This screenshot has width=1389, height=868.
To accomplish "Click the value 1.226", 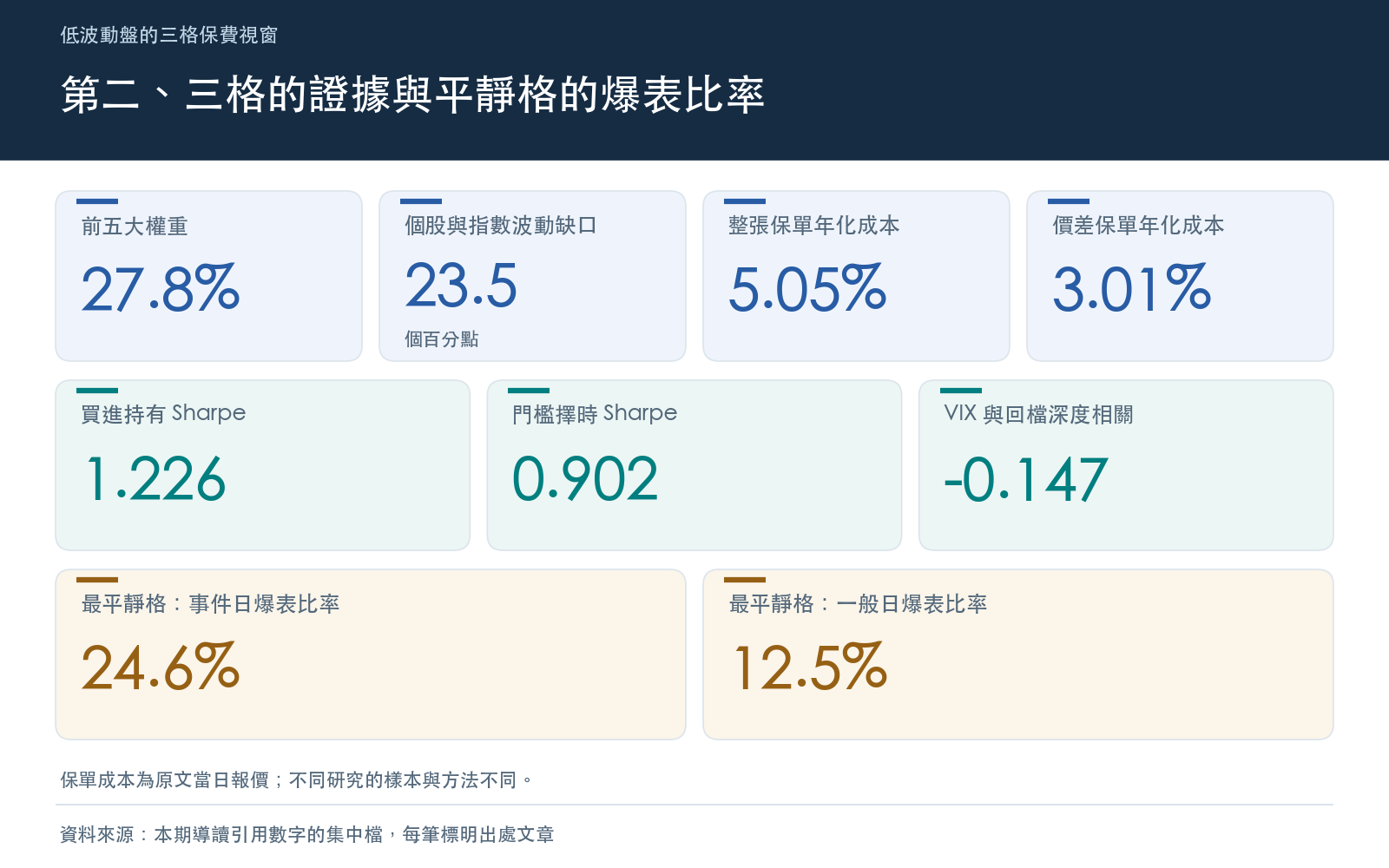I will pos(155,479).
